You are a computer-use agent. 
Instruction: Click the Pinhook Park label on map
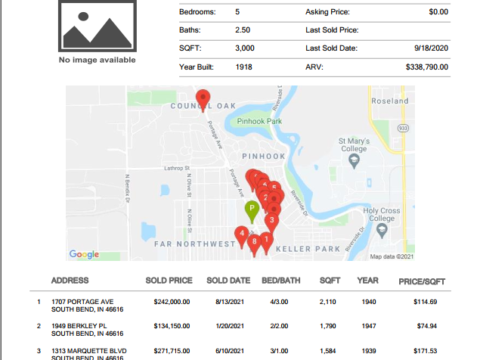259,121
